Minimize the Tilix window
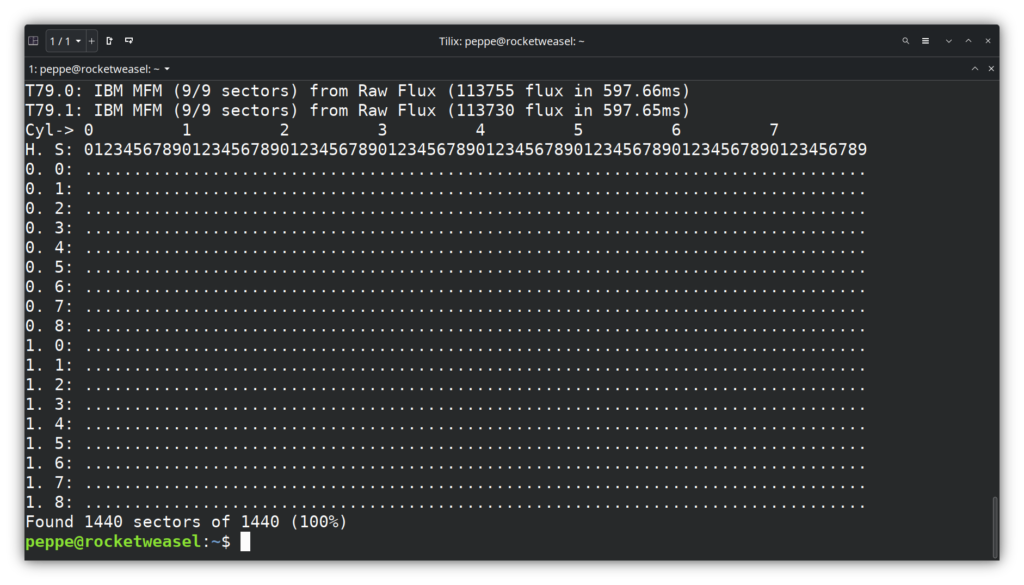Screen dimensions: 1024x585 click(948, 41)
